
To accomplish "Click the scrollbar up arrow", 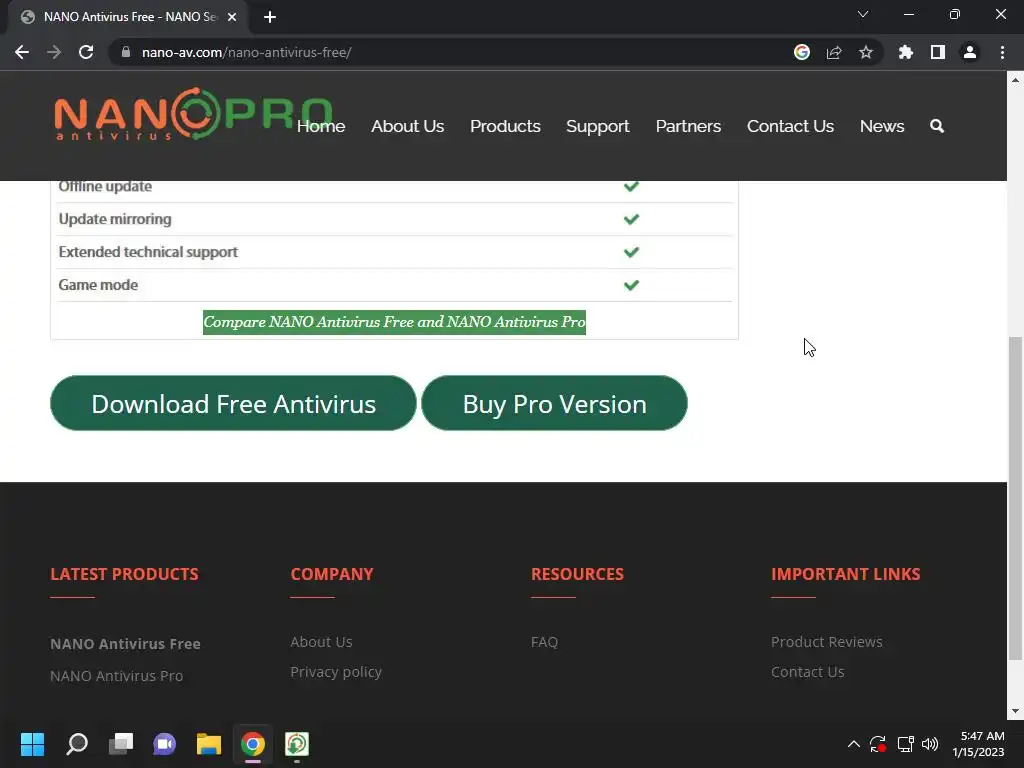I will [1015, 80].
